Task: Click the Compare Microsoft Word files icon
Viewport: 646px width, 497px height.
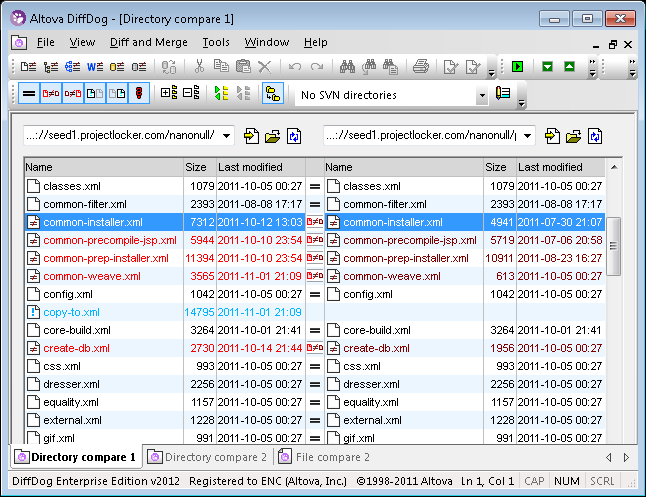Action: (95, 67)
